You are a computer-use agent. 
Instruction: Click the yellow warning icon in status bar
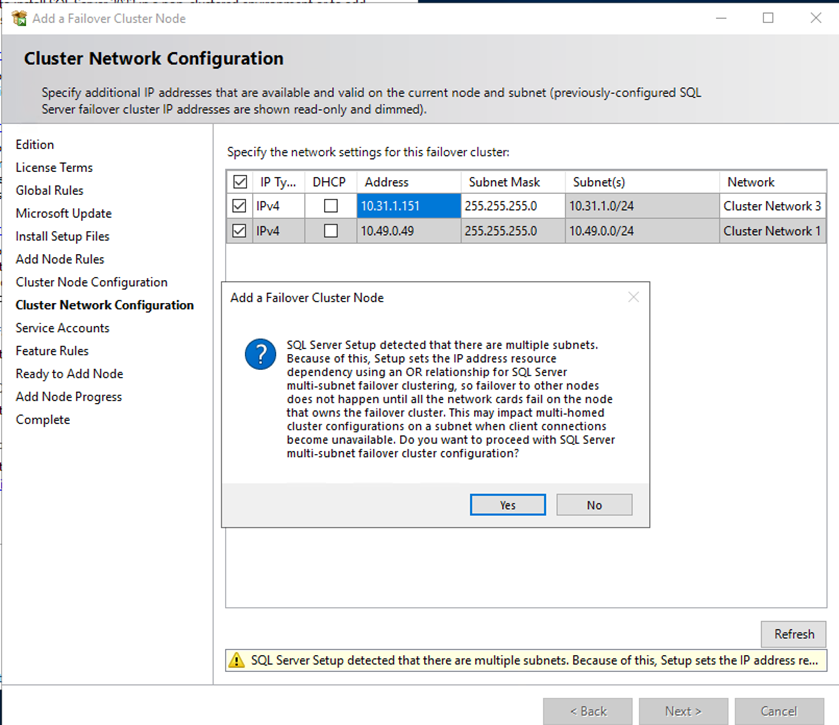pyautogui.click(x=237, y=660)
